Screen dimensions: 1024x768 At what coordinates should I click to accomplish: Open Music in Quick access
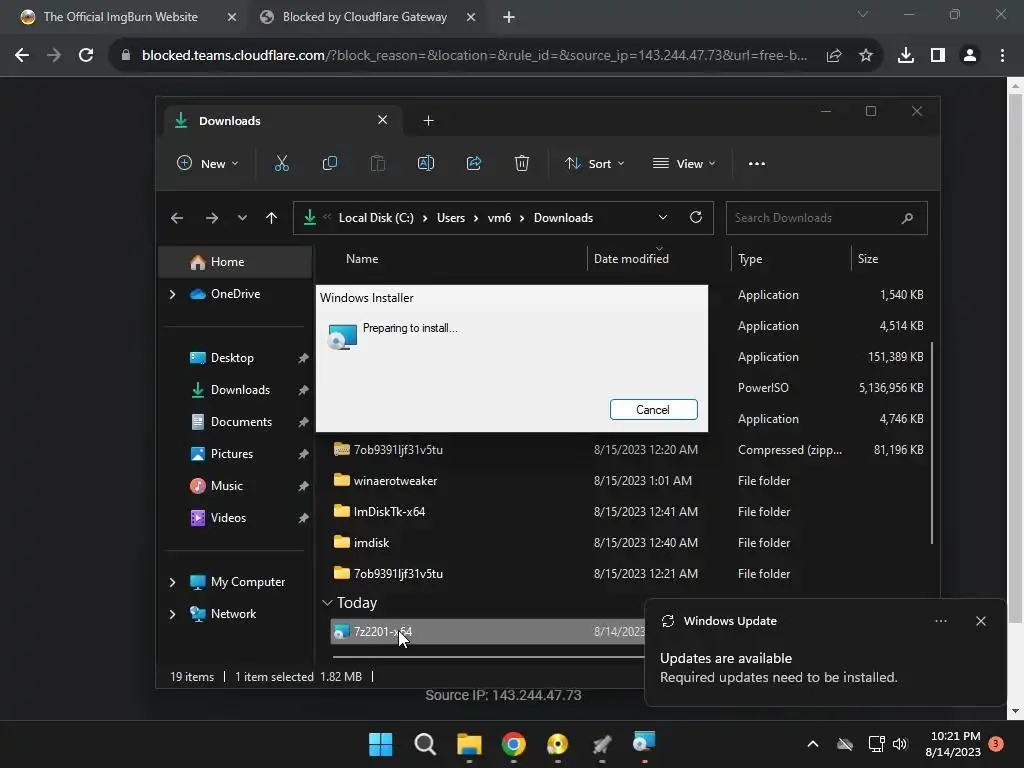point(226,486)
